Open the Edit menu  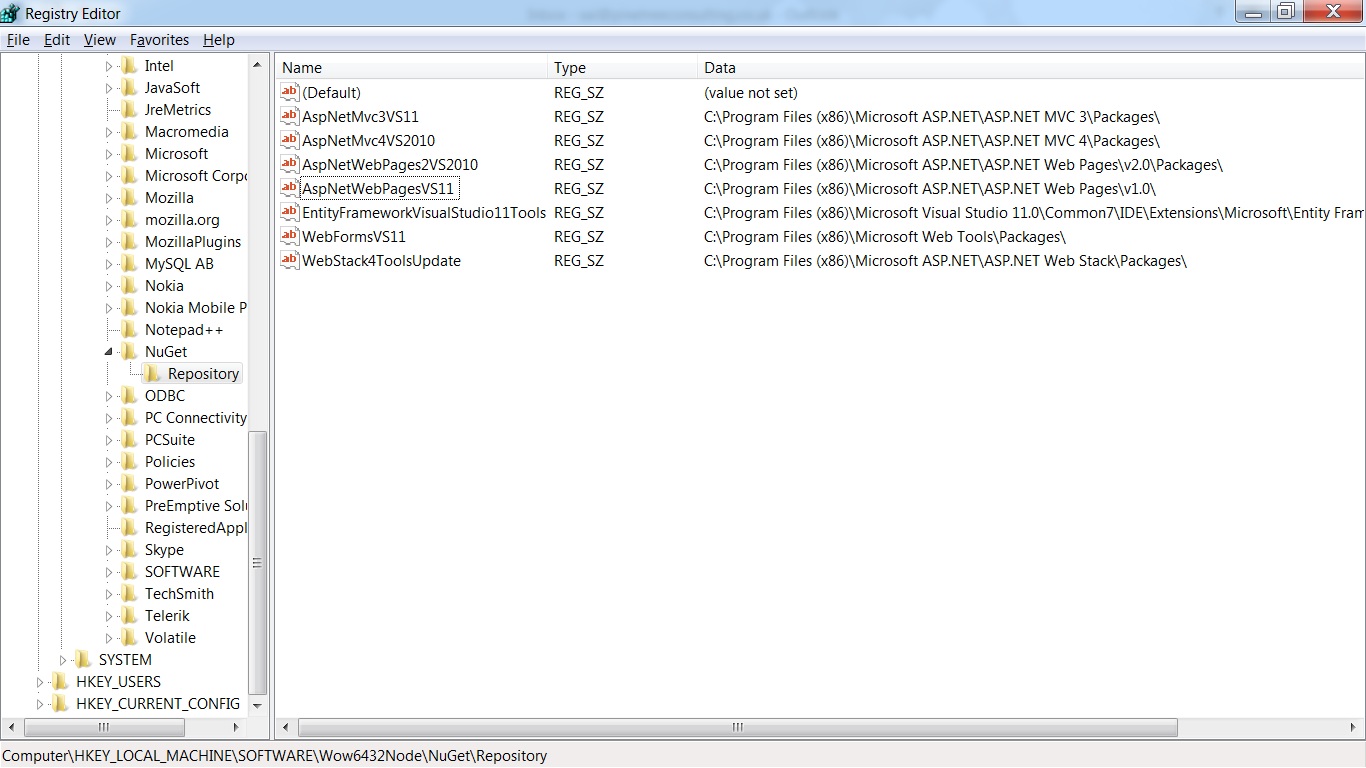[57, 40]
